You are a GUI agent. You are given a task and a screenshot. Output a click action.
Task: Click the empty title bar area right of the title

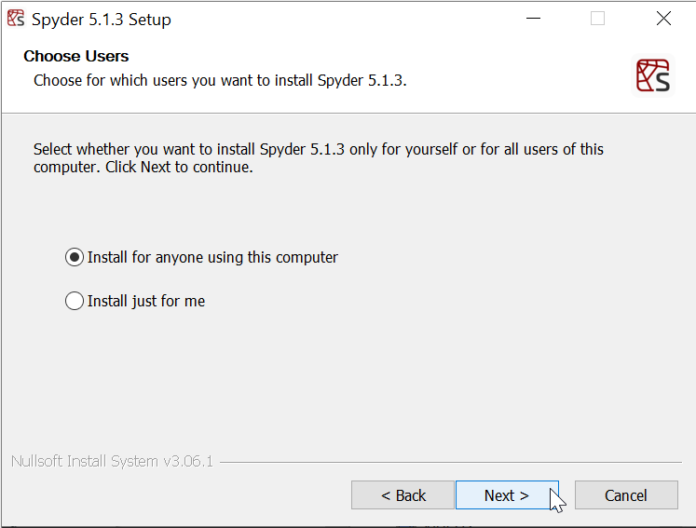[350, 19]
